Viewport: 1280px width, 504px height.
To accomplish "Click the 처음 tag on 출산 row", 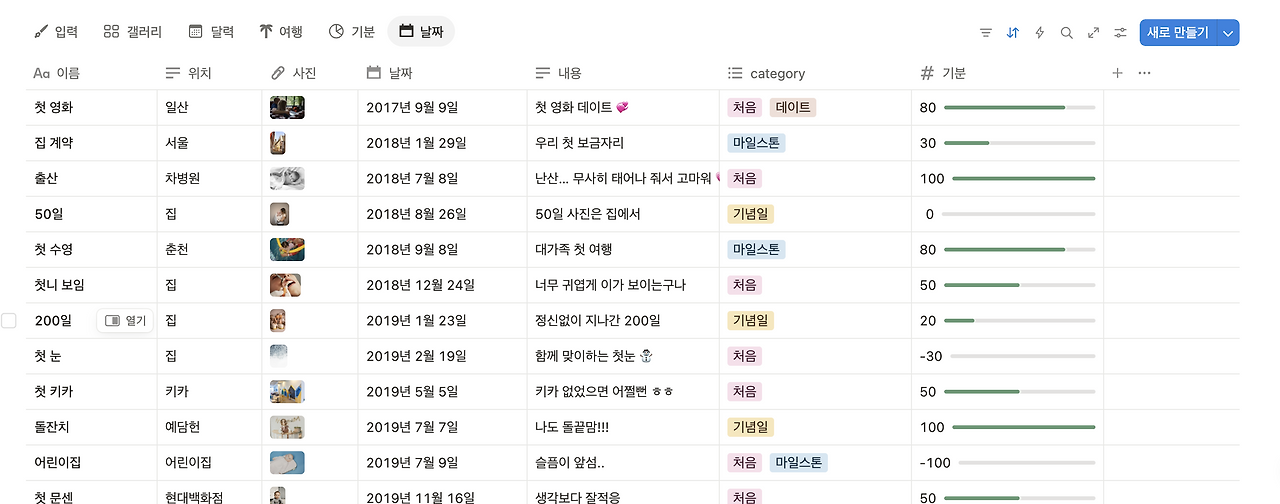I will click(745, 179).
